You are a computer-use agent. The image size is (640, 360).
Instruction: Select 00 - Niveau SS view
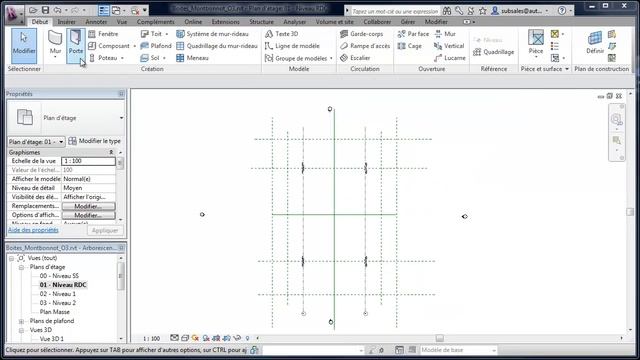[59, 276]
